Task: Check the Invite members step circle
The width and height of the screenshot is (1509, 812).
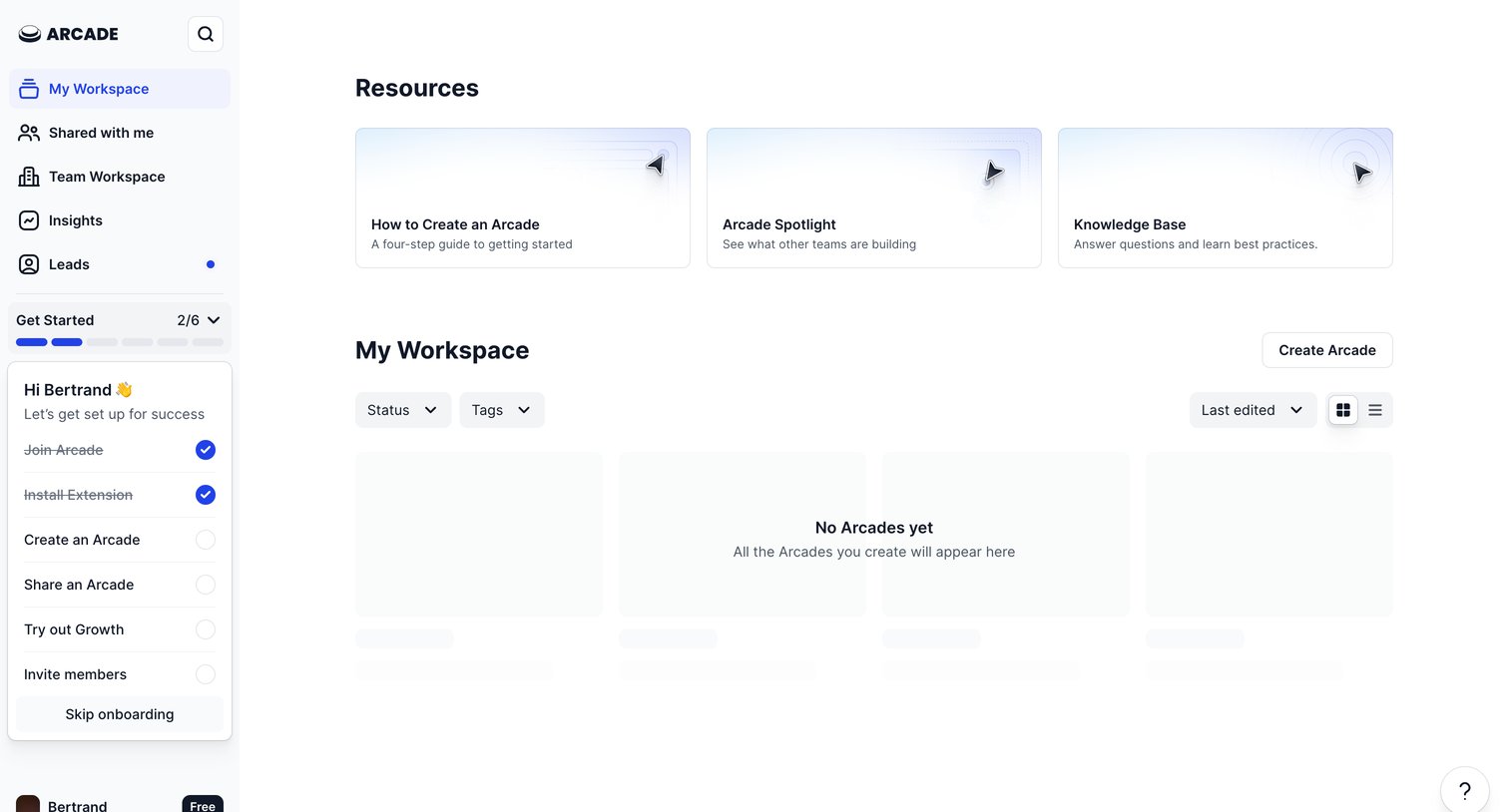Action: click(x=206, y=674)
